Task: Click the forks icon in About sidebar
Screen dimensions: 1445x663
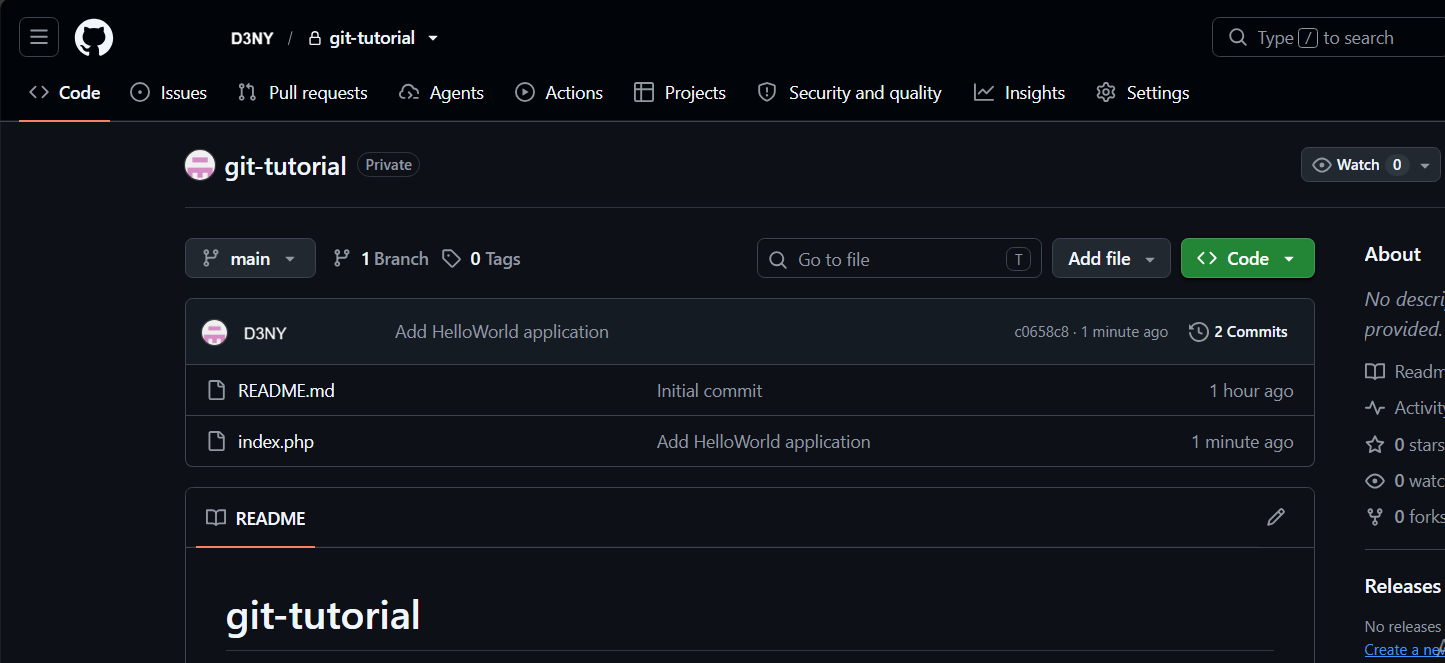Action: tap(1375, 517)
